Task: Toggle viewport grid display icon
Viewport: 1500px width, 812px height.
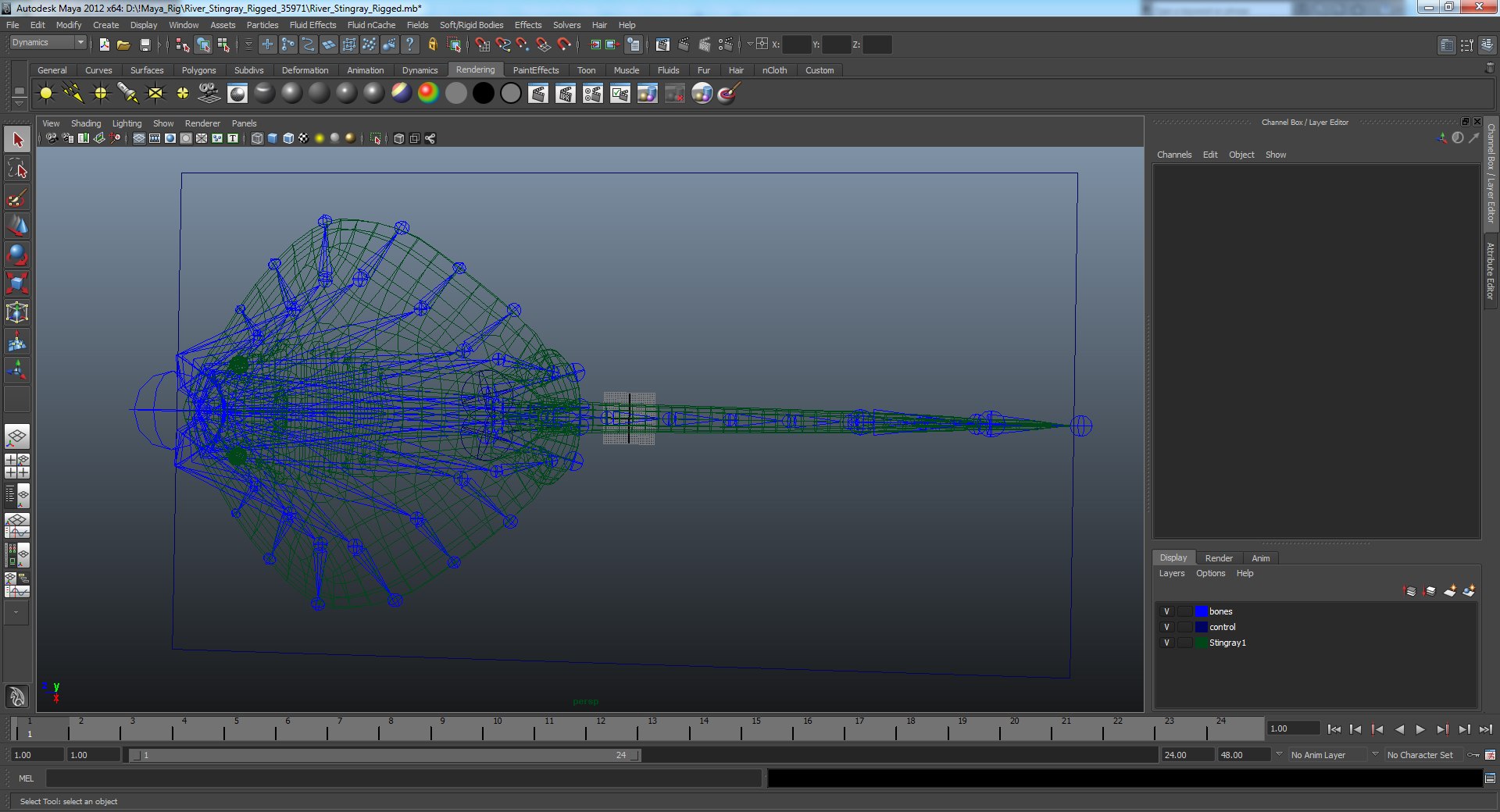Action: click(x=139, y=138)
